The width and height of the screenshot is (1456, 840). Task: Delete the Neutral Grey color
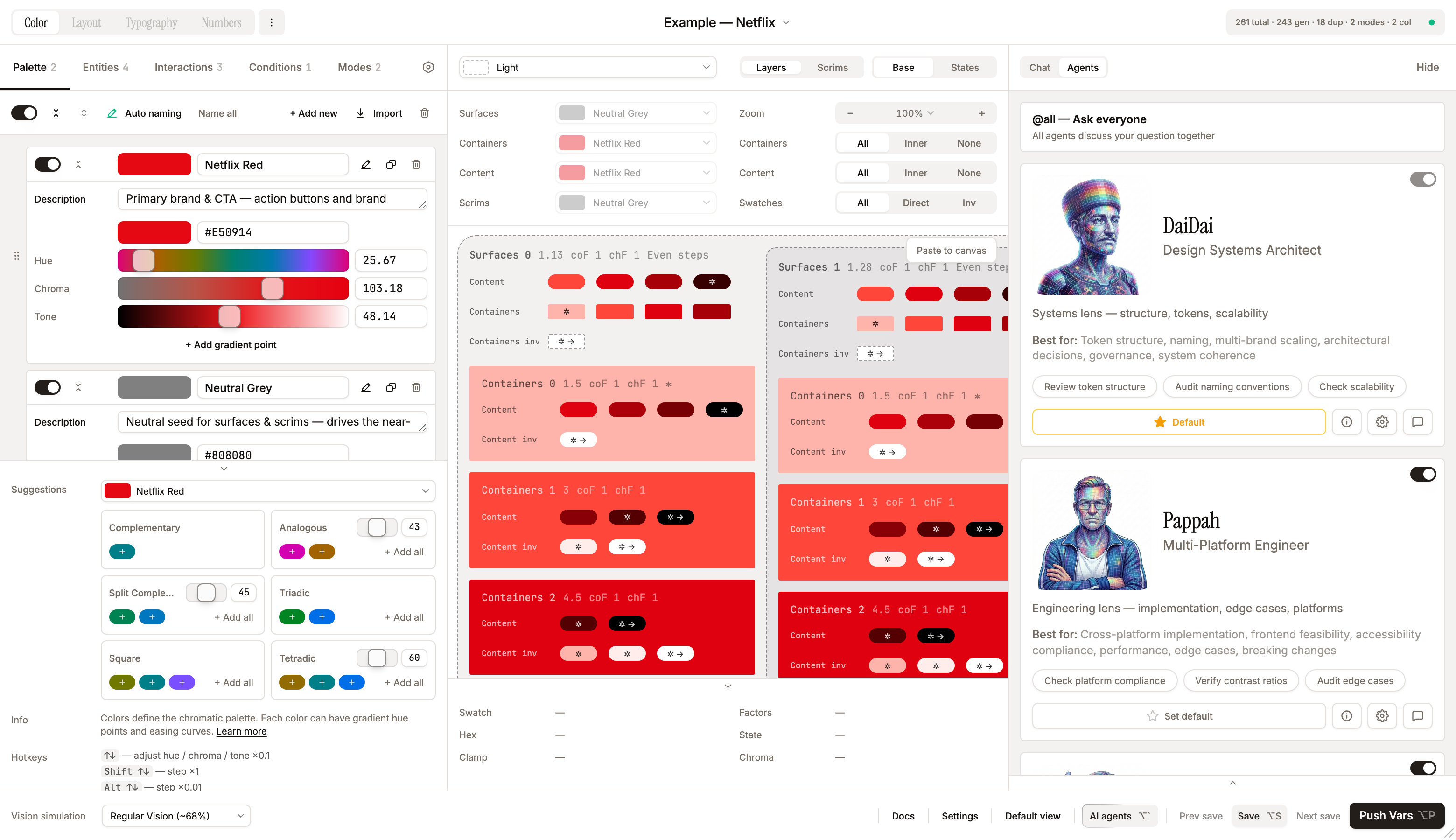click(416, 388)
